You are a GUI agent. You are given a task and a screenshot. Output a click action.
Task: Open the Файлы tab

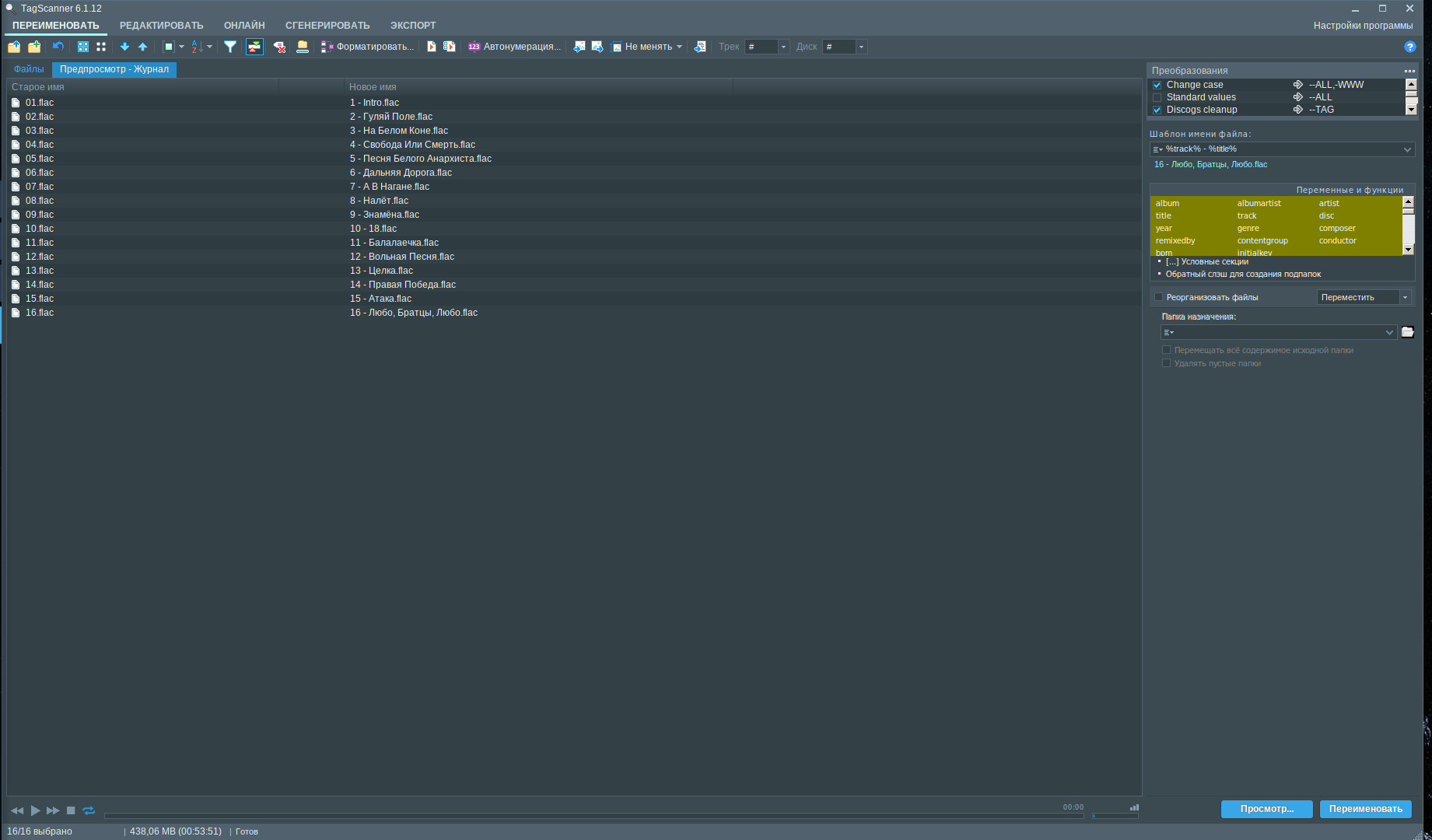(x=29, y=69)
